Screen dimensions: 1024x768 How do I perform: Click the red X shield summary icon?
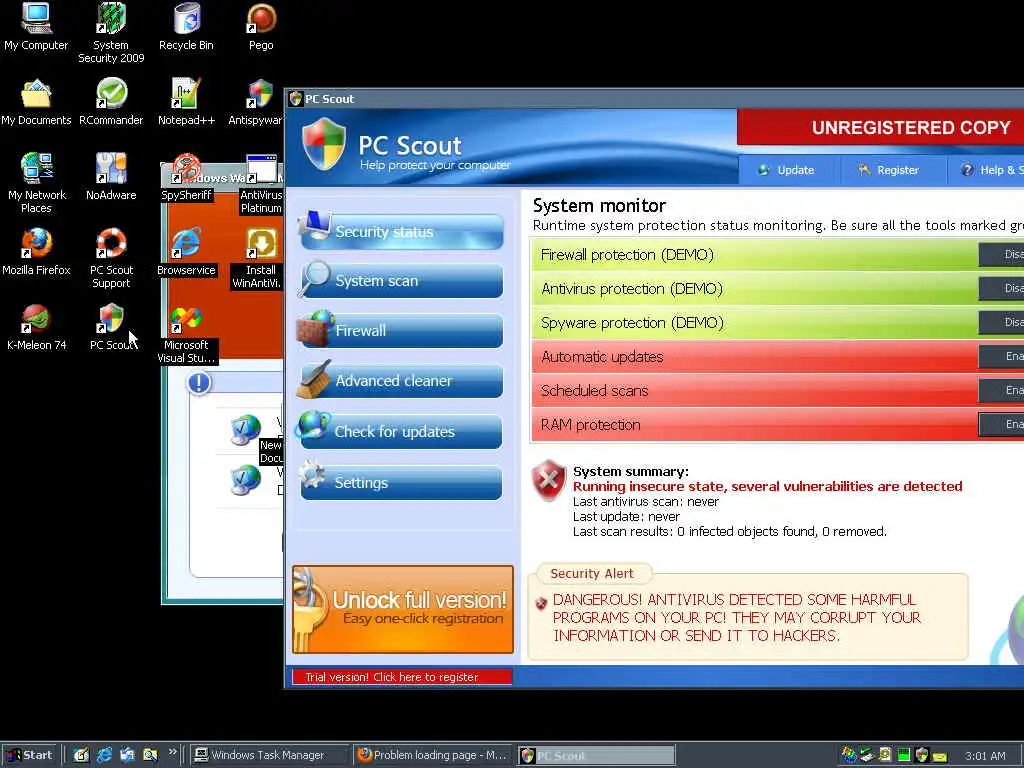(549, 481)
